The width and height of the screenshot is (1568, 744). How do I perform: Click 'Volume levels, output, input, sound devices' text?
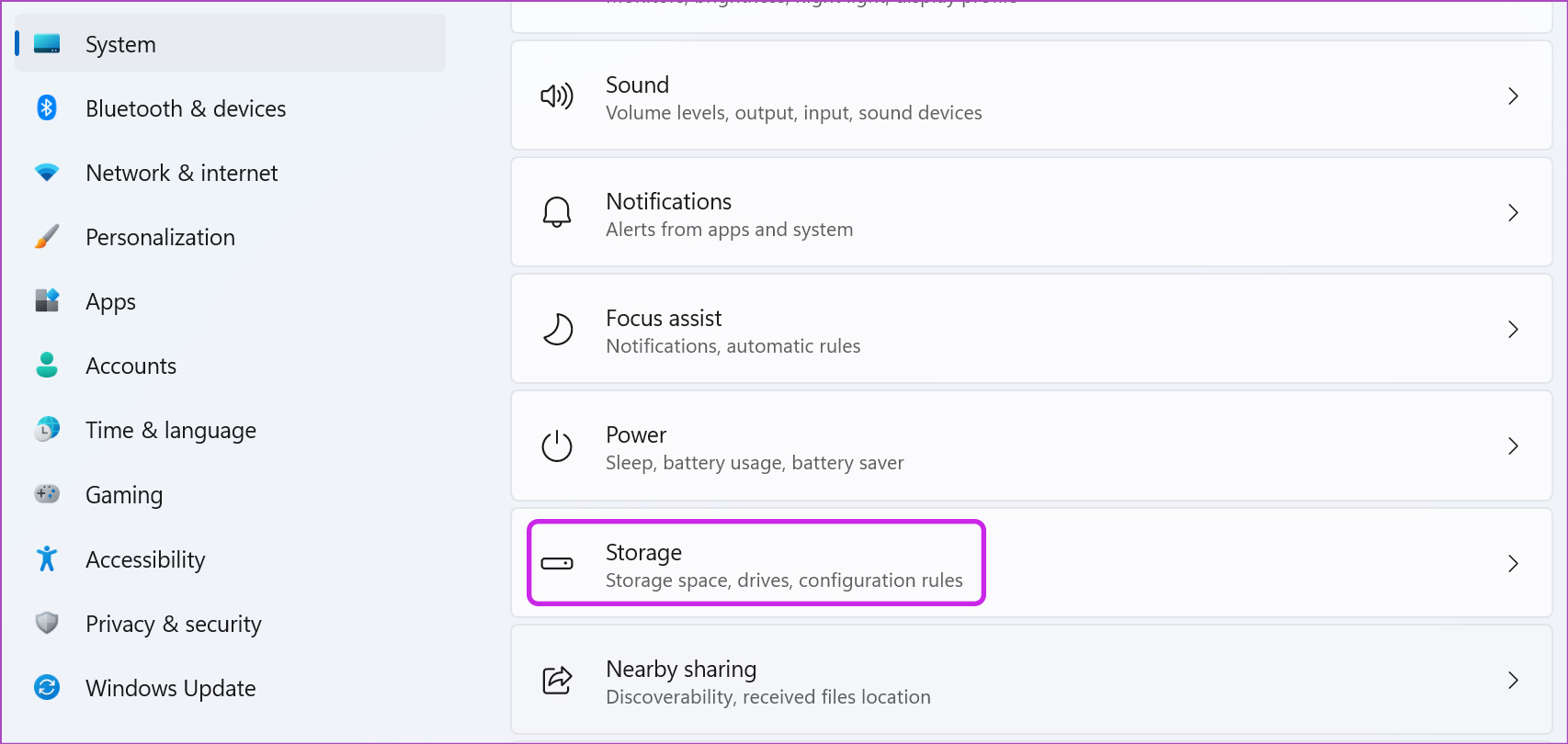[x=793, y=113]
